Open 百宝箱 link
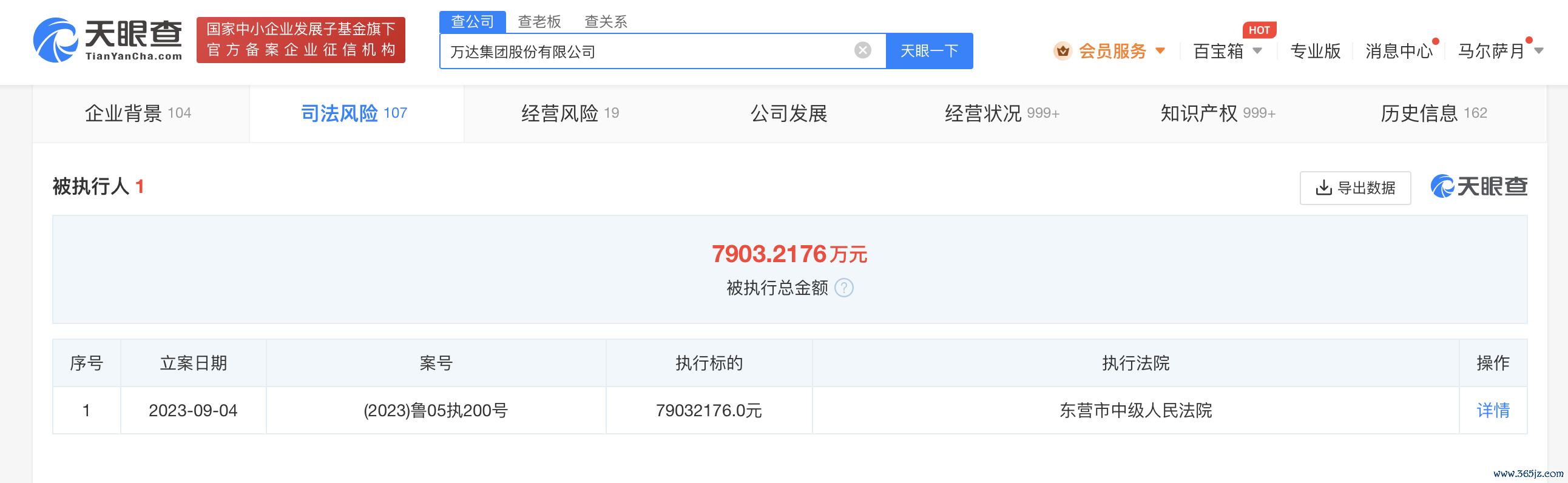This screenshot has height=483, width=1568. (1218, 51)
